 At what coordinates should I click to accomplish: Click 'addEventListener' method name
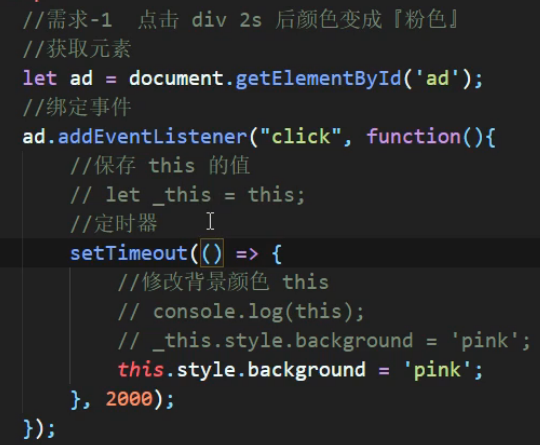pos(153,136)
